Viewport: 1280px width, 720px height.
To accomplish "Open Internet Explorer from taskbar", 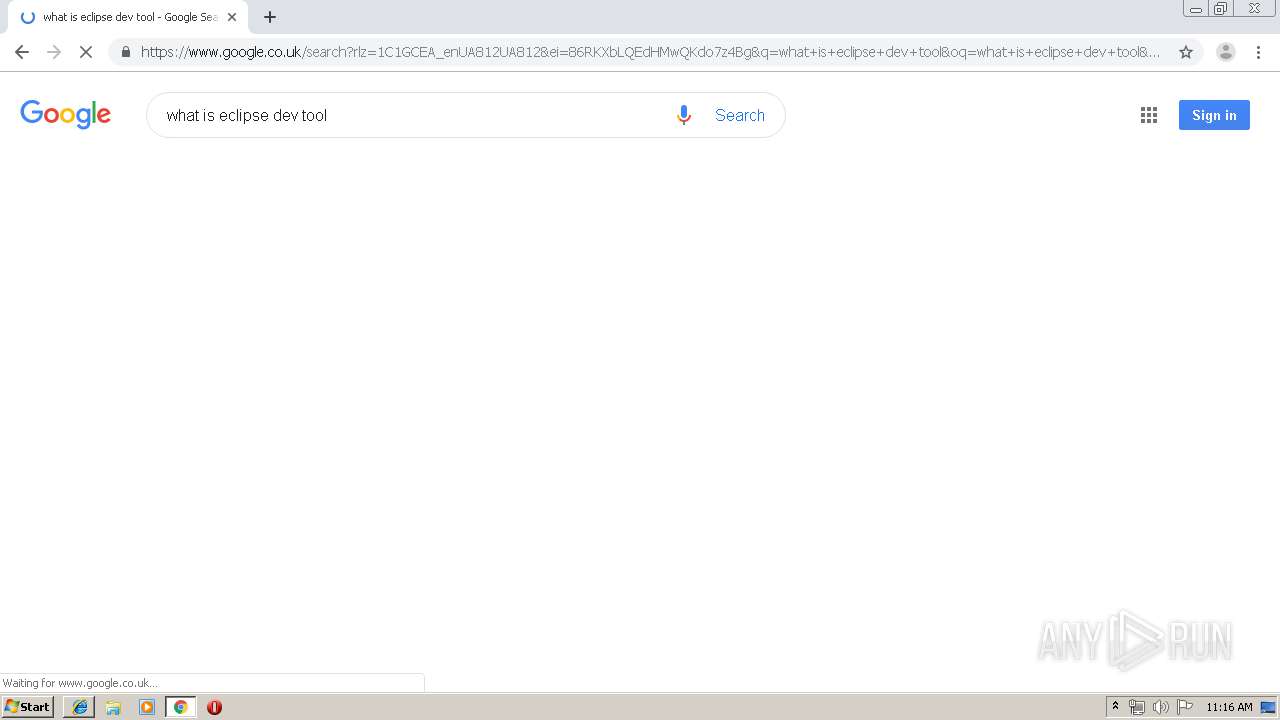I will [x=80, y=707].
